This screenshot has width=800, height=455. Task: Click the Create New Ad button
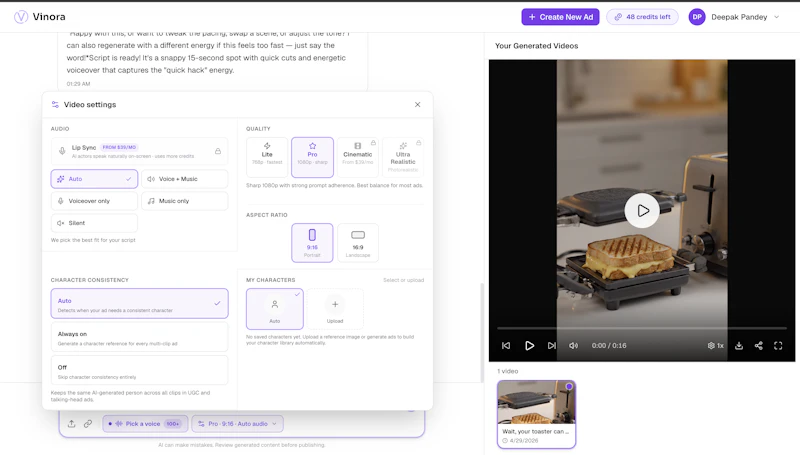tap(560, 17)
